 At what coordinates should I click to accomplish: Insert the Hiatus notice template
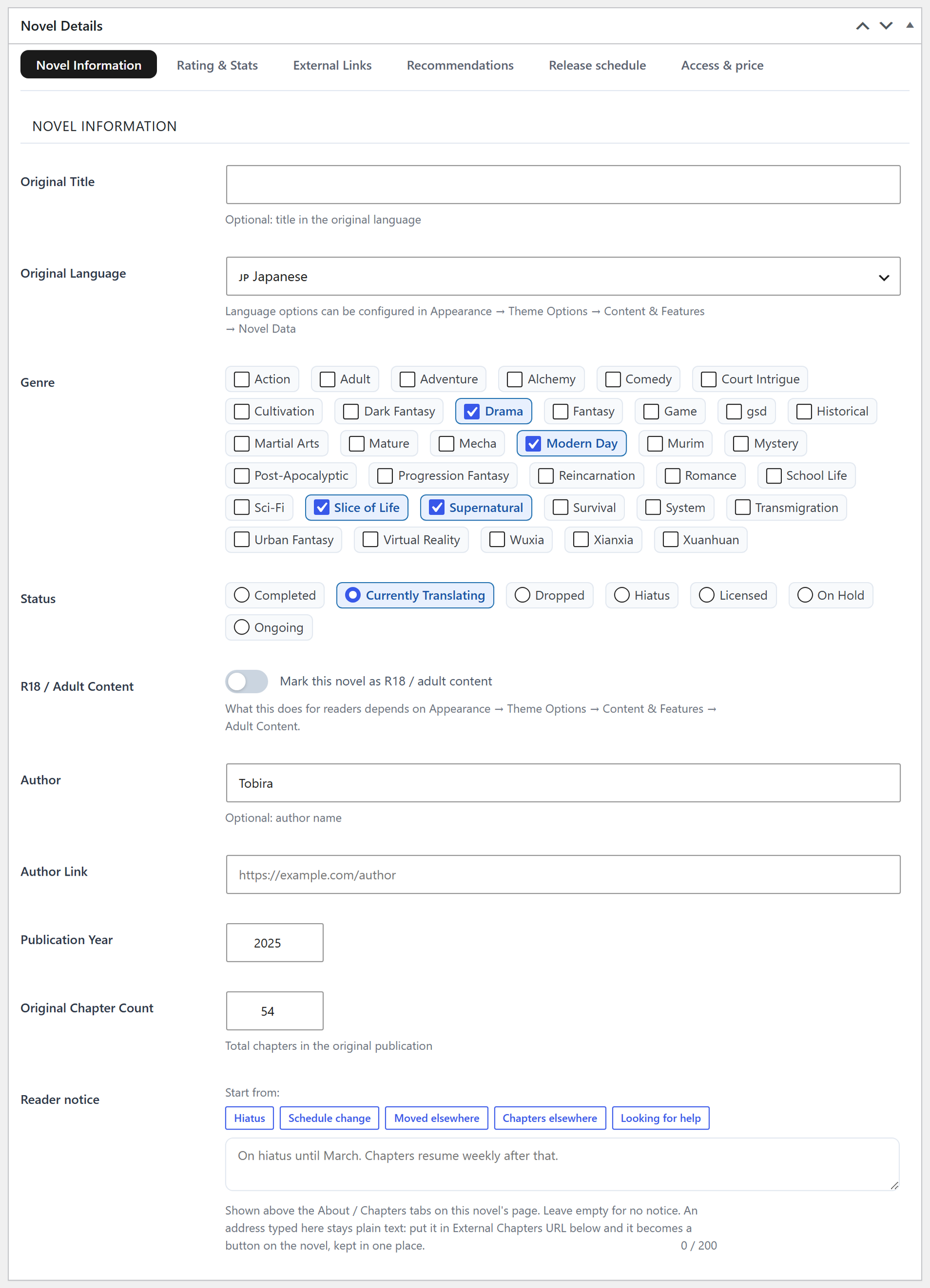[x=249, y=1118]
